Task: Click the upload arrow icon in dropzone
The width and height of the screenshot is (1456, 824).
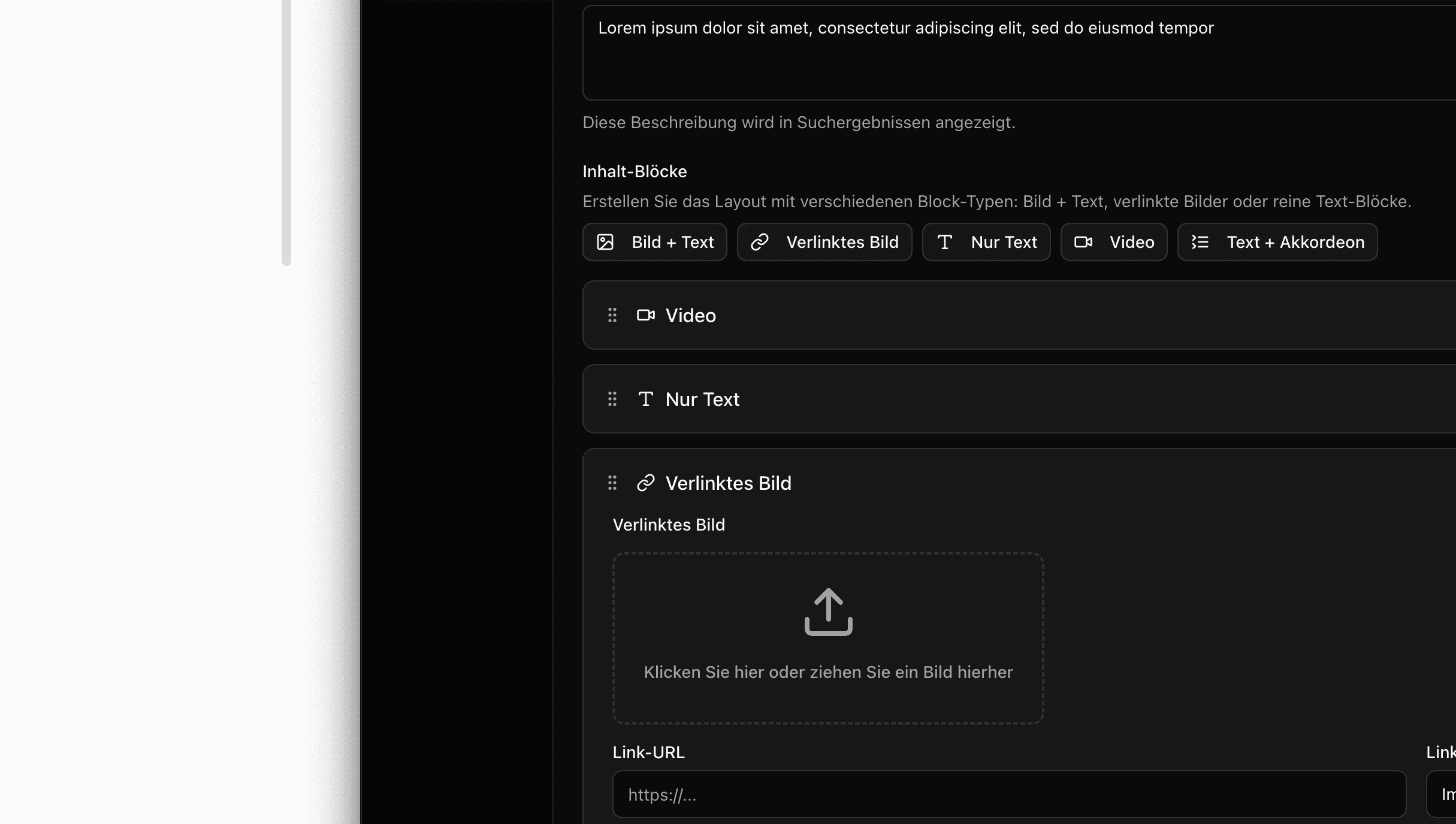Action: pyautogui.click(x=828, y=611)
